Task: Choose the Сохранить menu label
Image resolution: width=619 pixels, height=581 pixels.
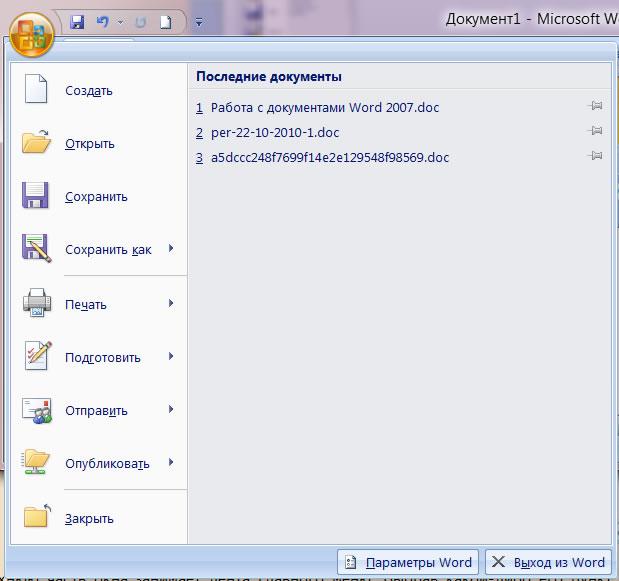Action: (96, 197)
